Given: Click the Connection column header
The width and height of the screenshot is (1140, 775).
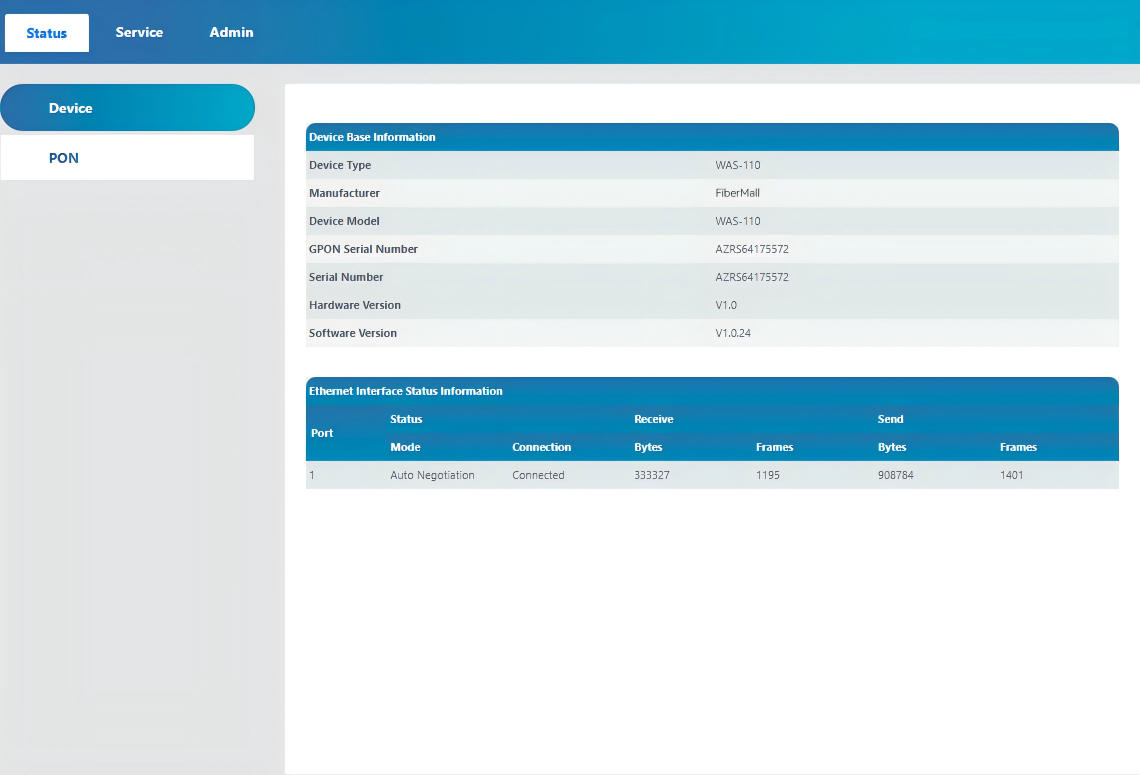Looking at the screenshot, I should pos(541,447).
